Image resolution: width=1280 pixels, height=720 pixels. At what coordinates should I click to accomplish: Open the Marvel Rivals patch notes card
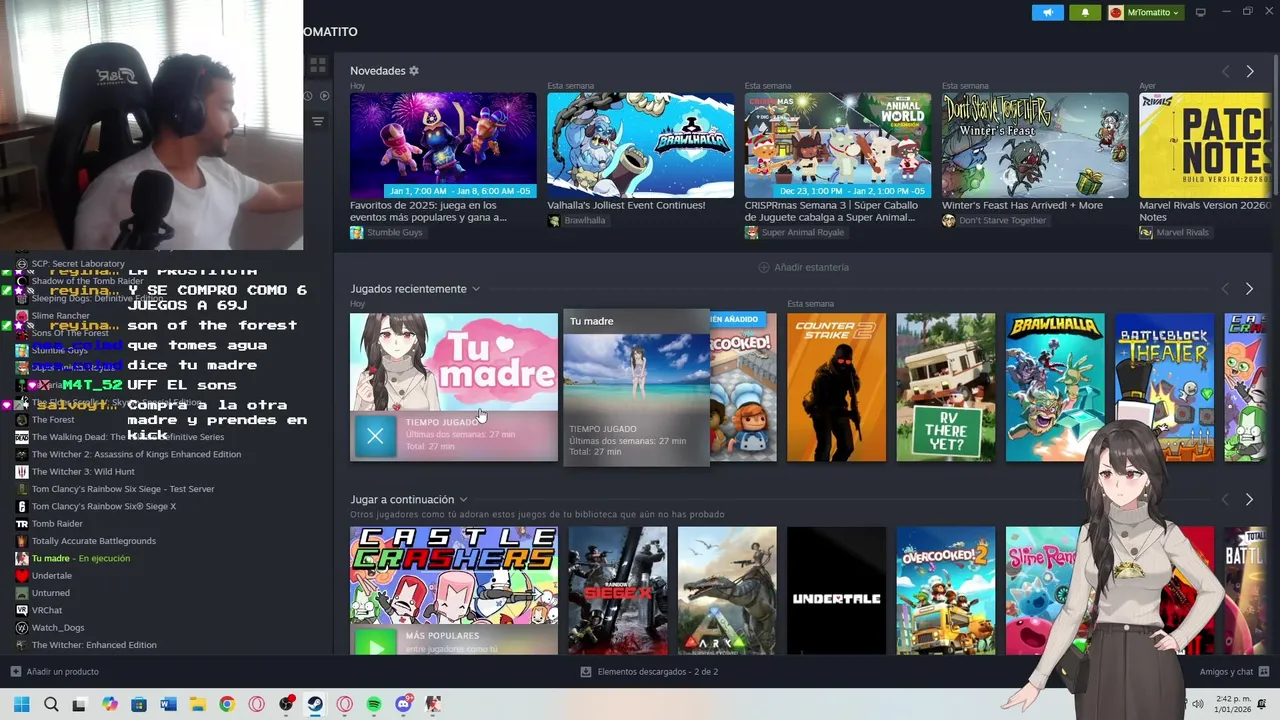1206,145
